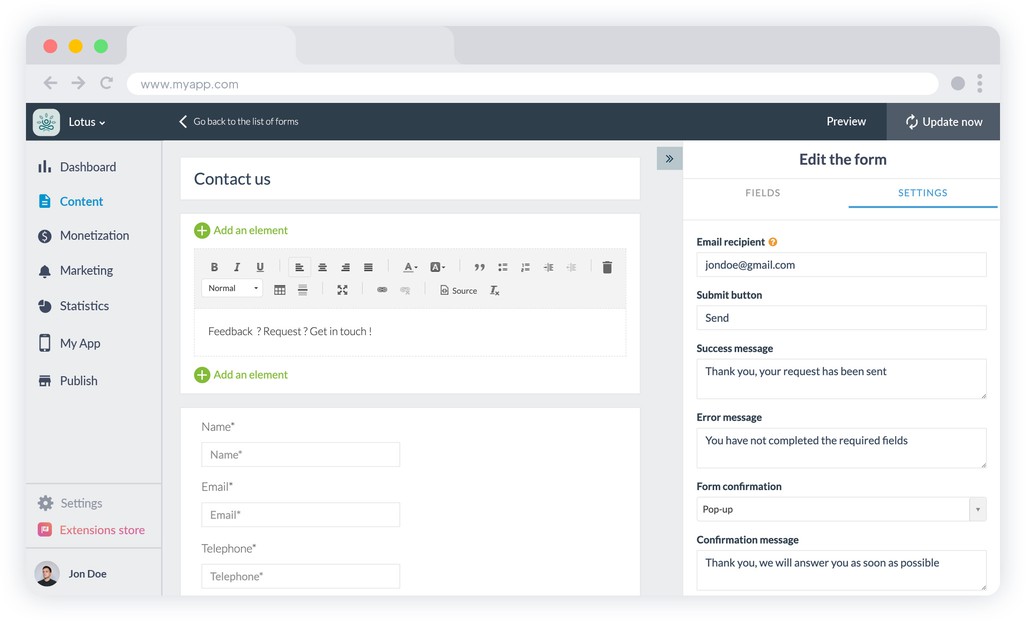The image size is (1026, 621).
Task: Maximize the editor with the fullscreen icon
Action: (342, 290)
